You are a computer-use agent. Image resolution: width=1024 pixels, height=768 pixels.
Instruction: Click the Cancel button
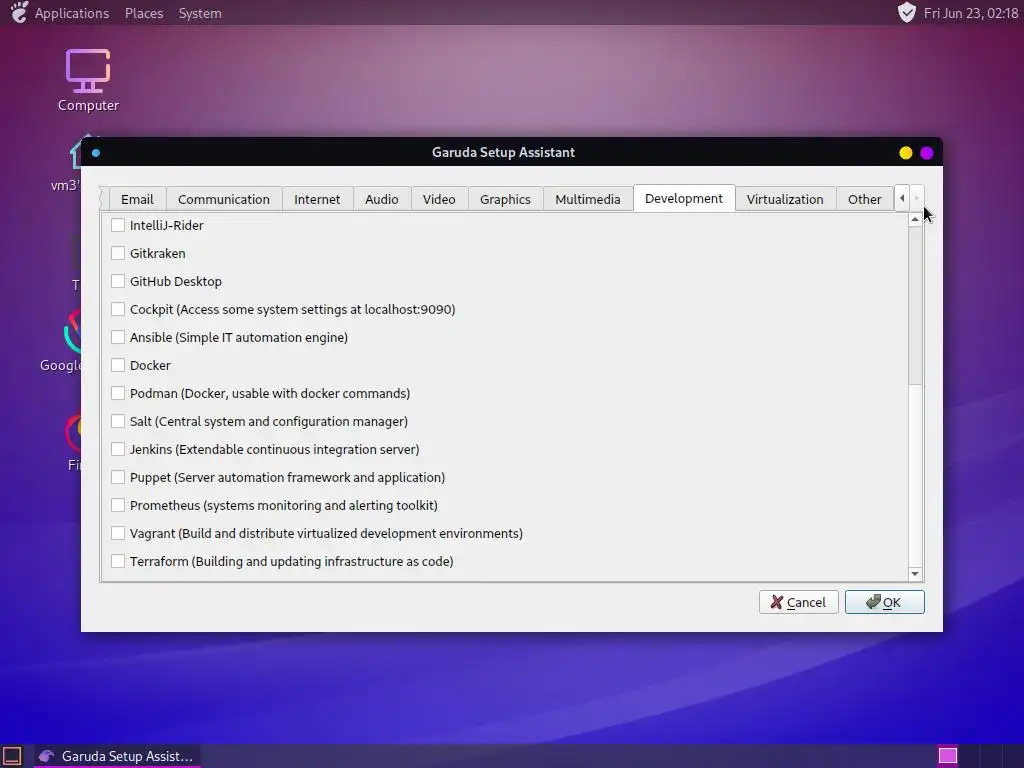click(798, 602)
